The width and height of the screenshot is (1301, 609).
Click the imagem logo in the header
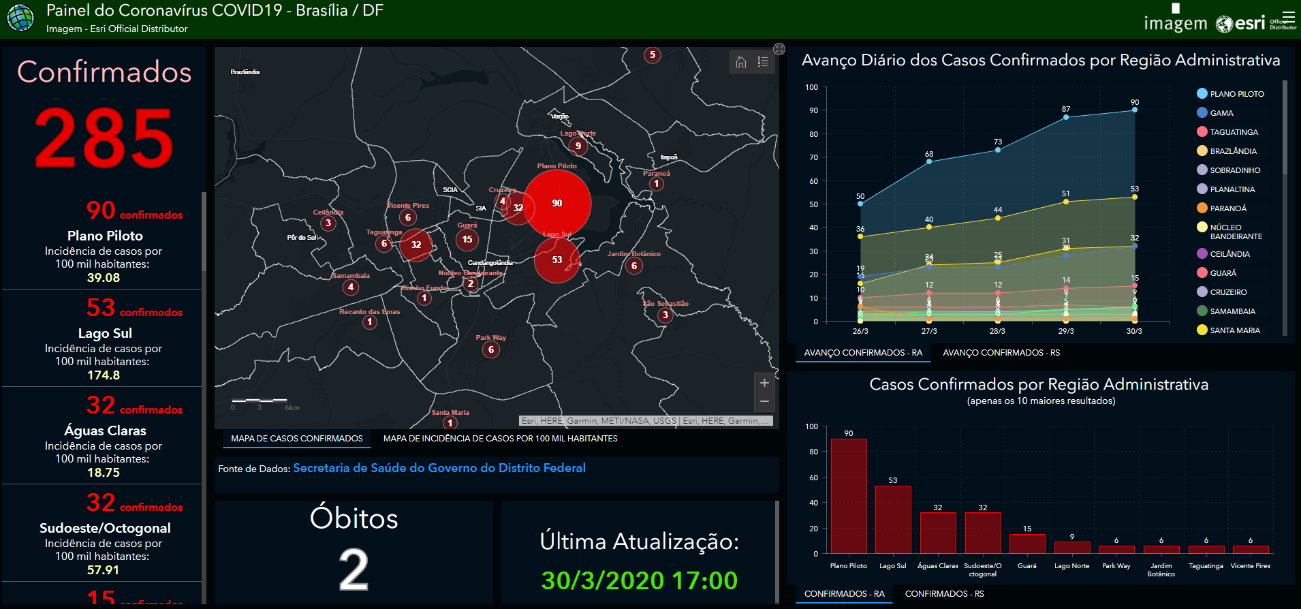point(1175,24)
